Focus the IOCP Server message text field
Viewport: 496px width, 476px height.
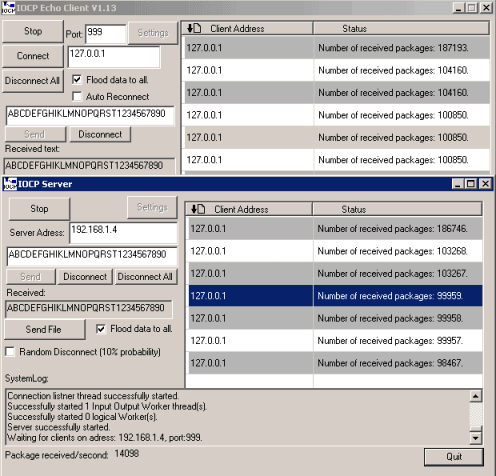(92, 256)
